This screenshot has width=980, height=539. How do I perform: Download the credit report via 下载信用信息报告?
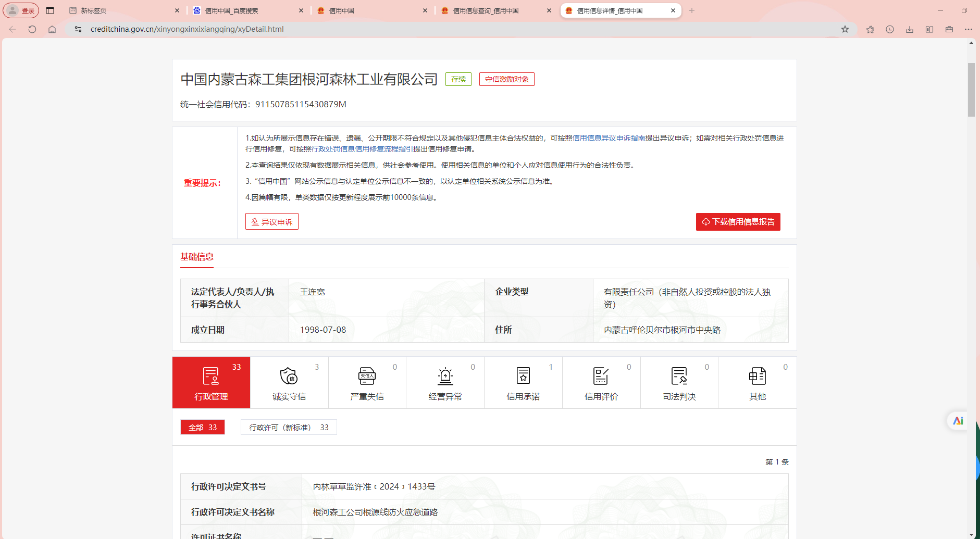point(738,221)
